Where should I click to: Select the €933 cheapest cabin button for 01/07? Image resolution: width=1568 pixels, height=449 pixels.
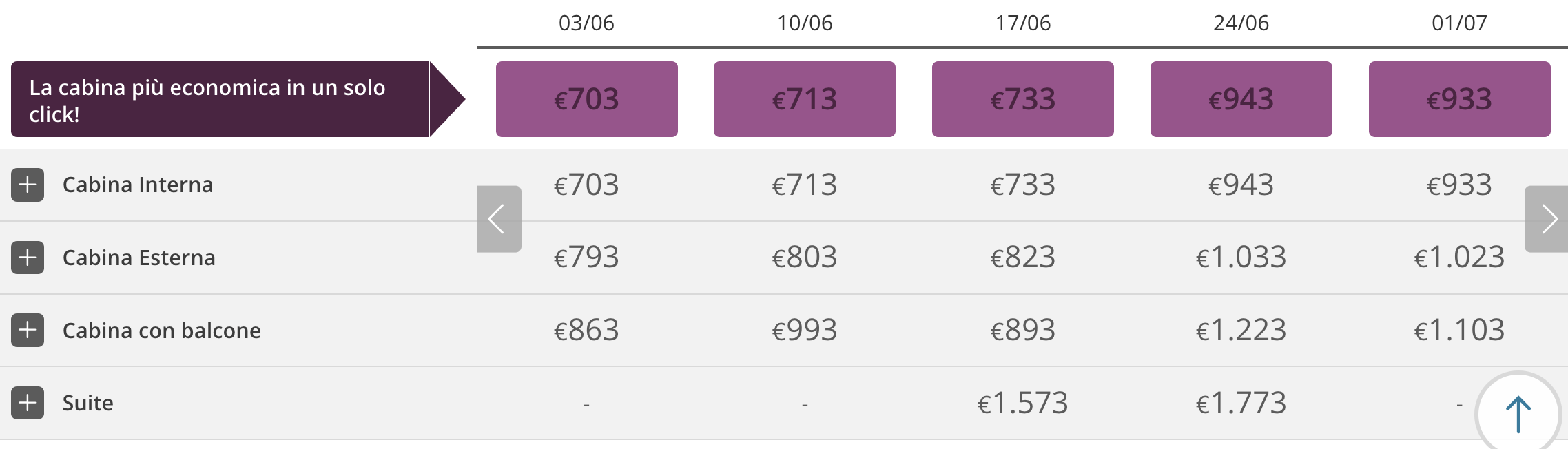[1459, 98]
